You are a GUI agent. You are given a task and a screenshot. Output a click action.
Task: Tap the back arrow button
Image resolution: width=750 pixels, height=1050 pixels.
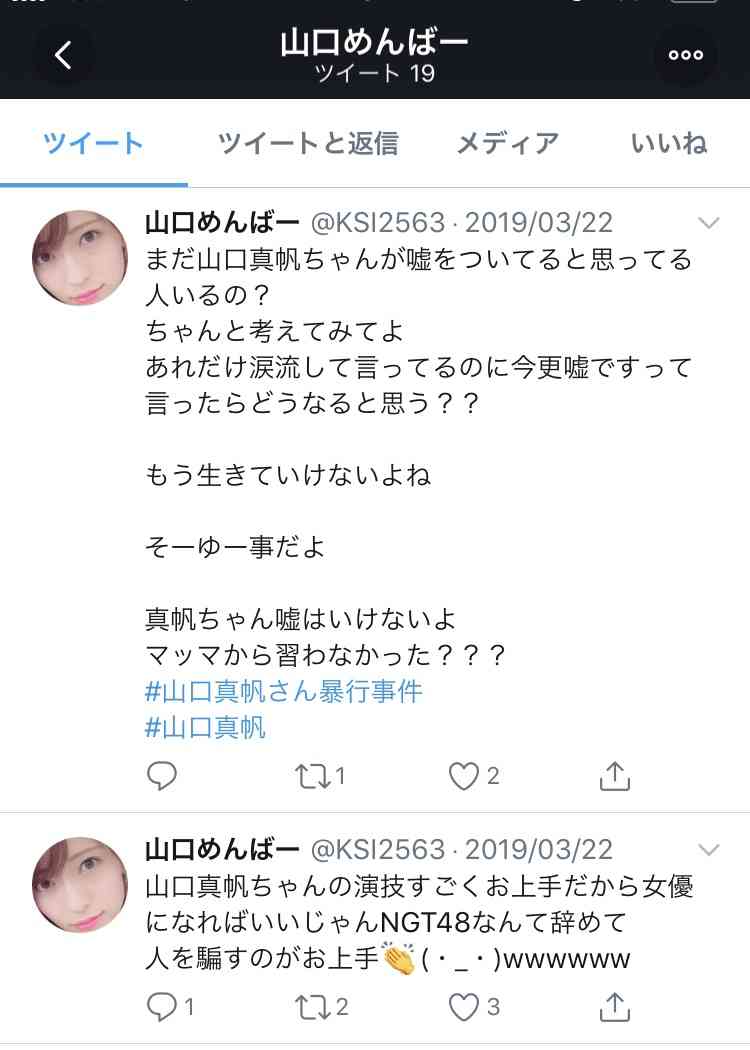(63, 56)
